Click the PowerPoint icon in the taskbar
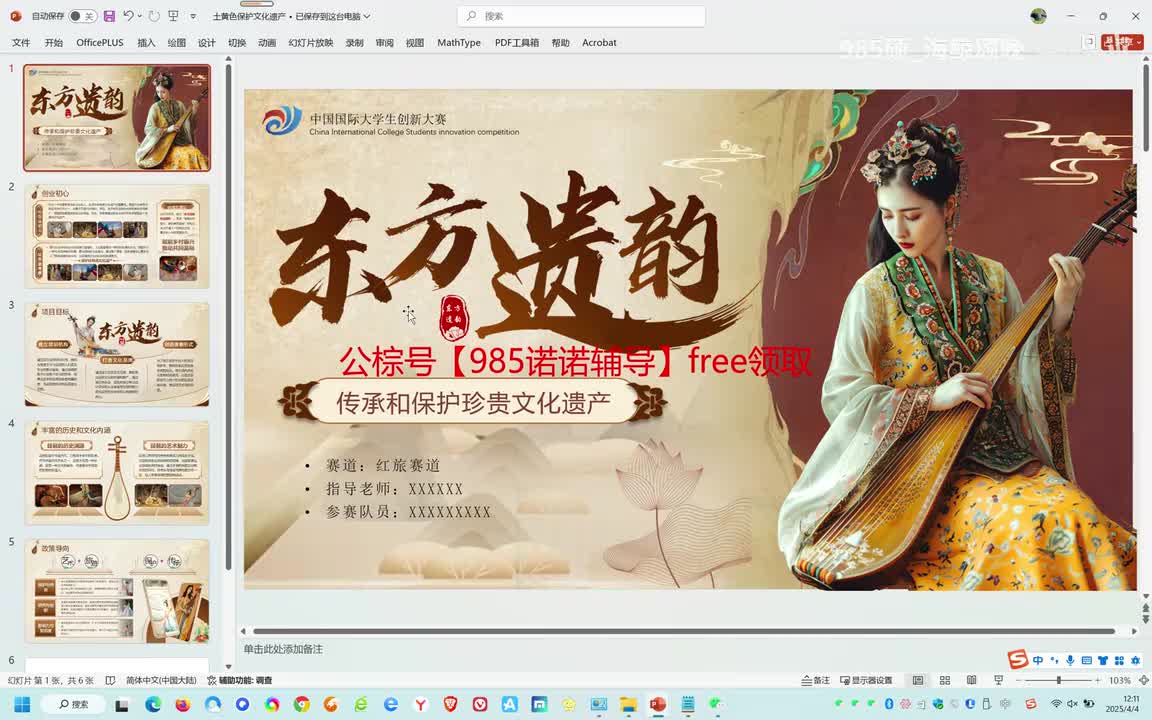 [x=658, y=704]
